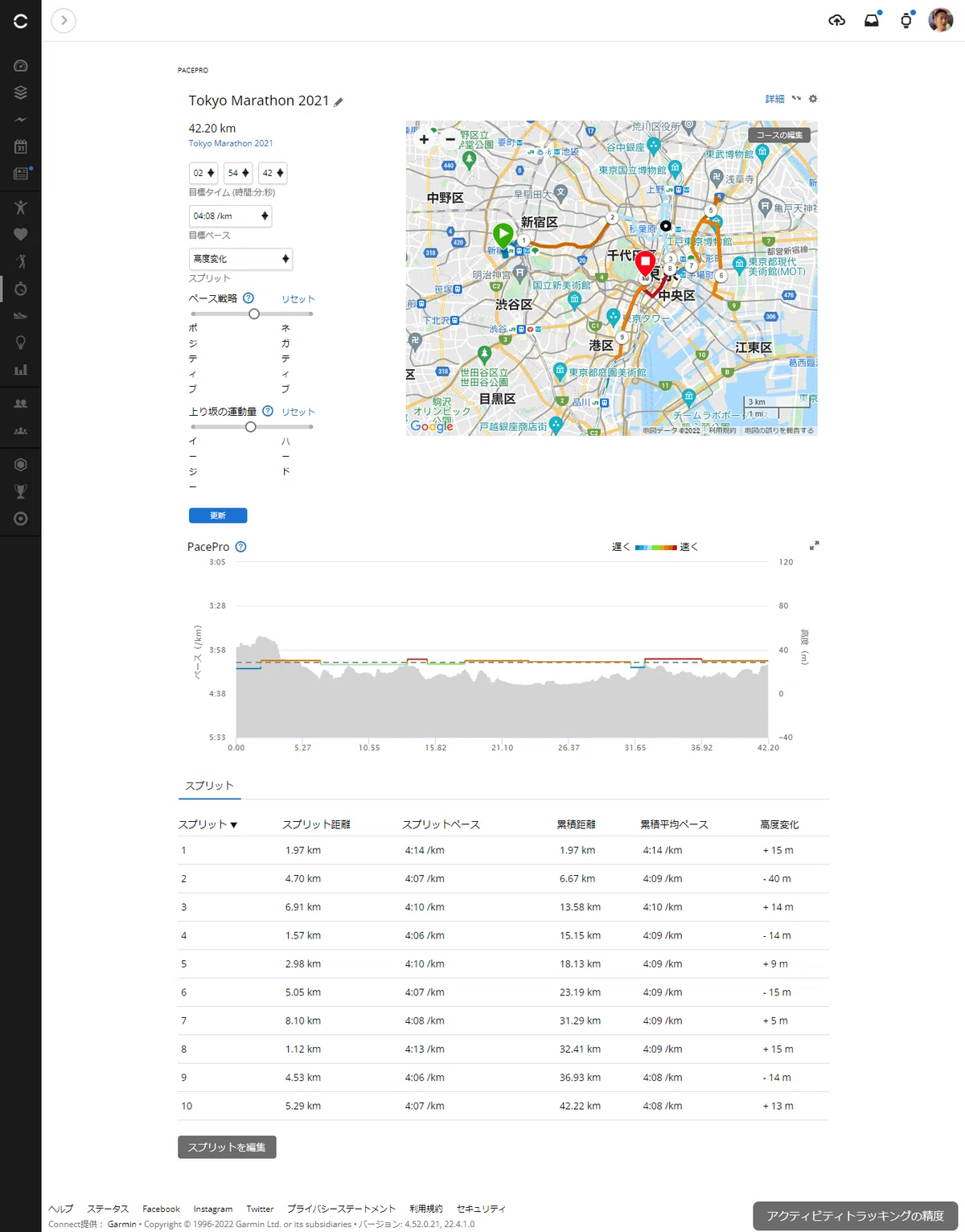Open the Garmin Connect home logo
Image resolution: width=965 pixels, height=1232 pixels.
click(x=20, y=21)
